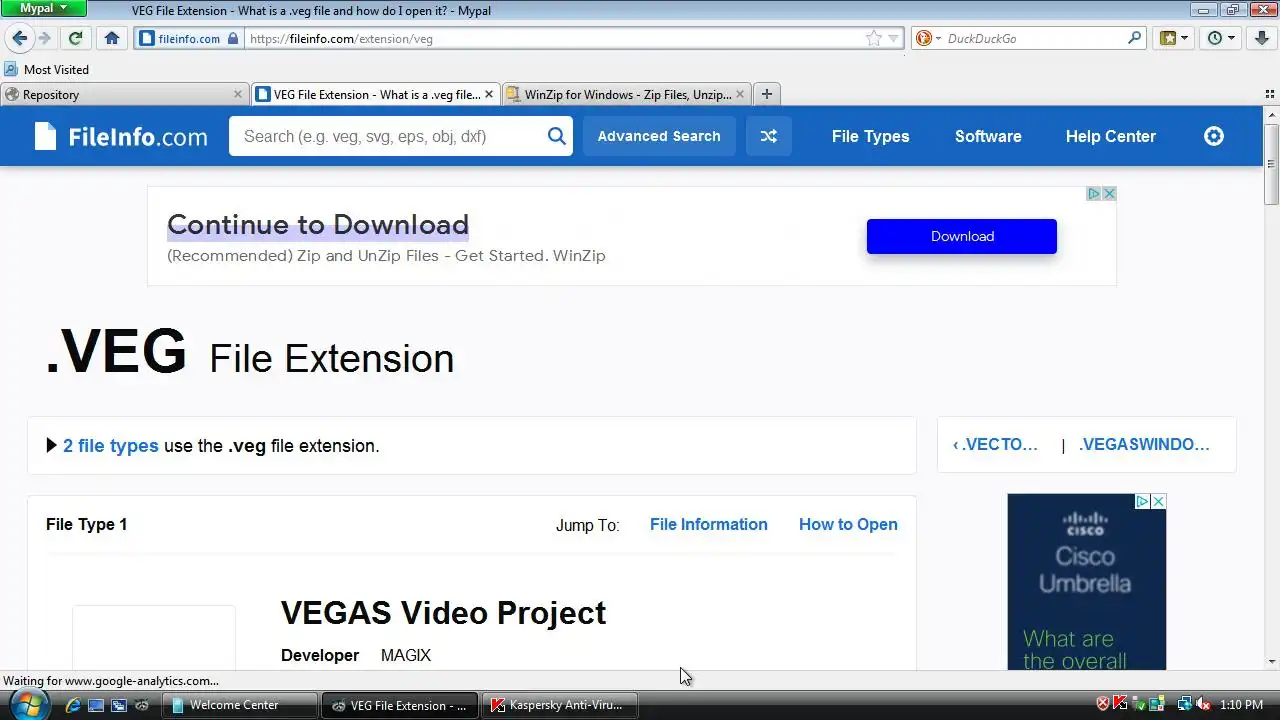Viewport: 1280px width, 720px height.
Task: Click the page scrollbar down arrow
Action: pyautogui.click(x=1272, y=661)
